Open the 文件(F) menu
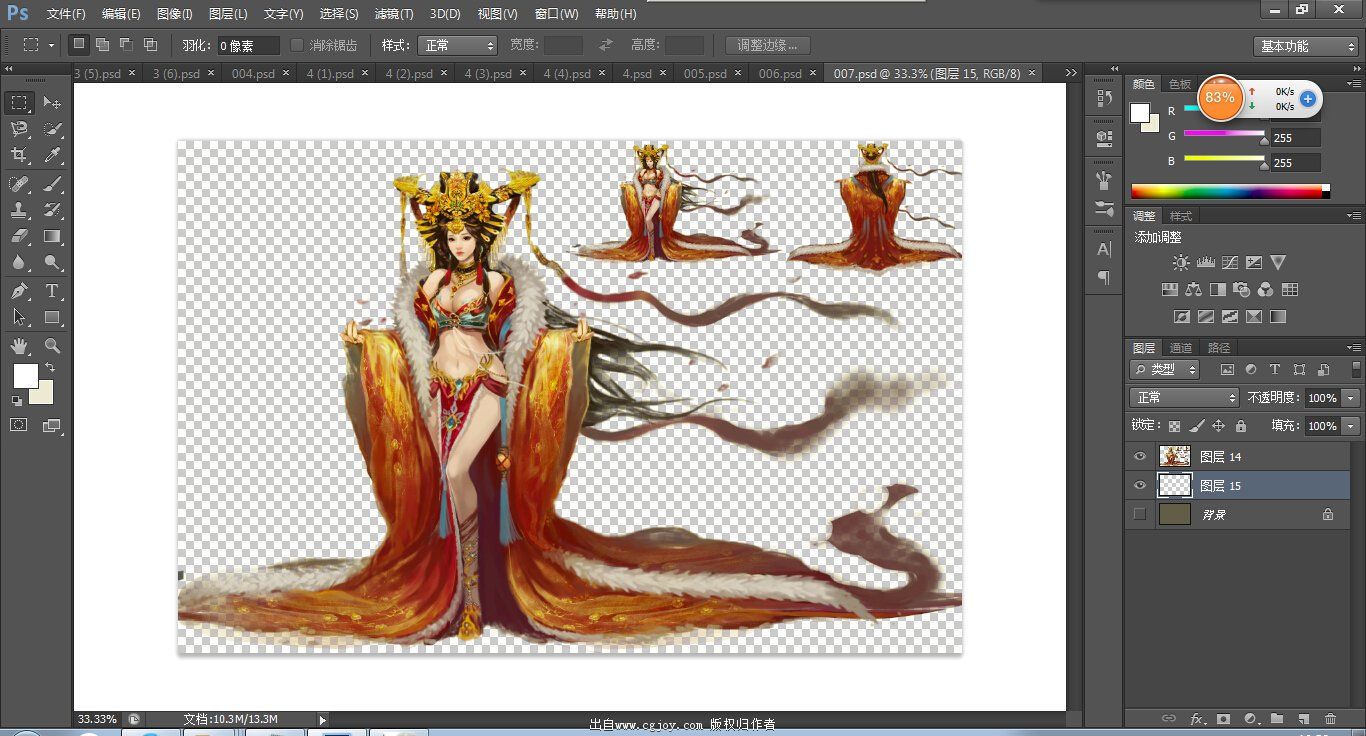 (x=66, y=14)
